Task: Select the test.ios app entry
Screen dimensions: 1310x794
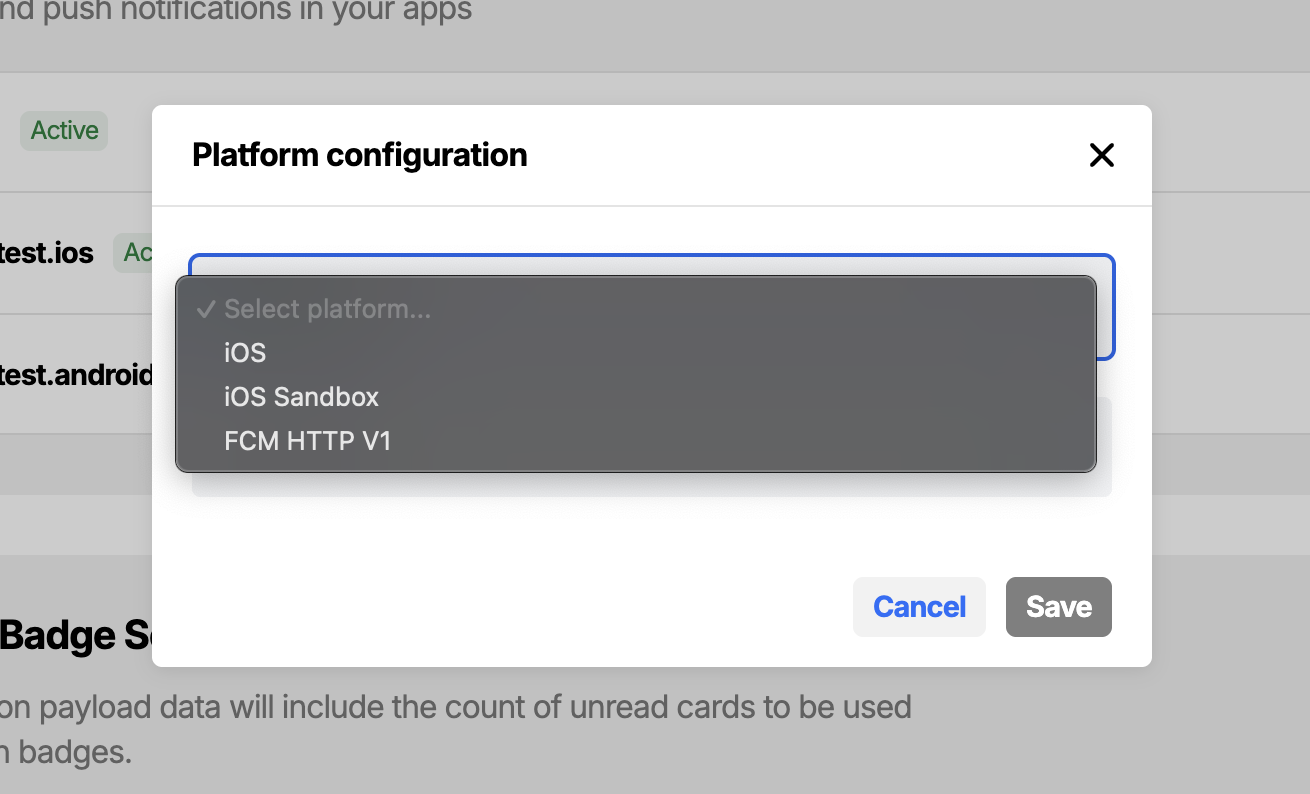Action: coord(44,252)
